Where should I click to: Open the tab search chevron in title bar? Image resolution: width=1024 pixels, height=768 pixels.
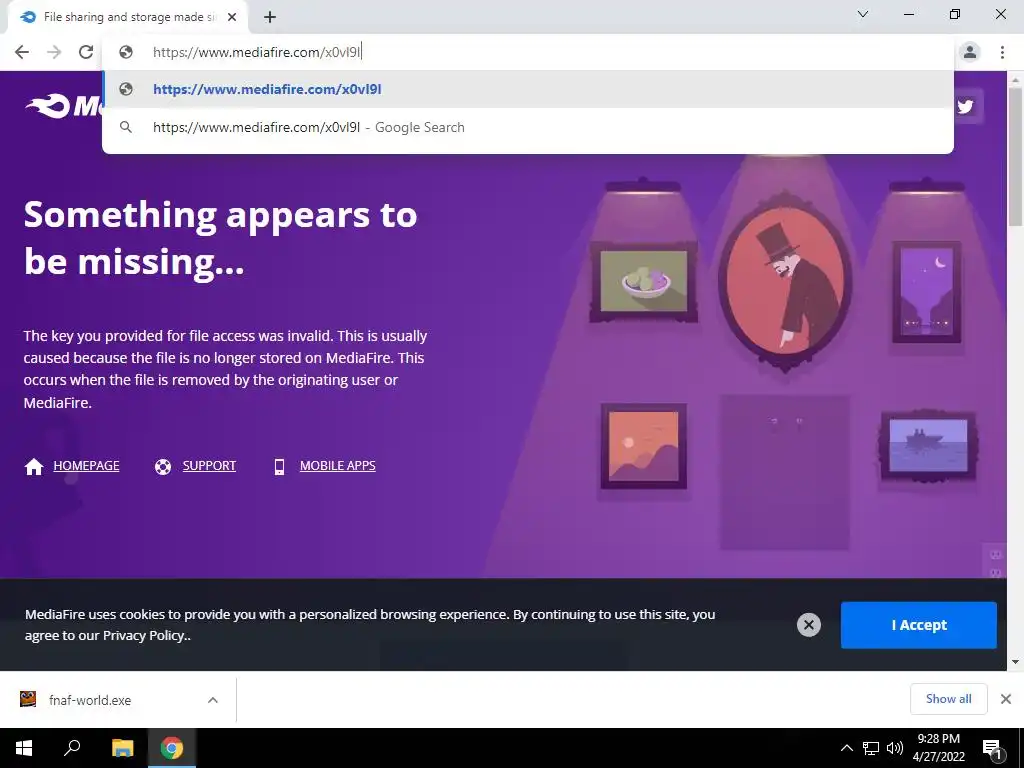pos(863,14)
